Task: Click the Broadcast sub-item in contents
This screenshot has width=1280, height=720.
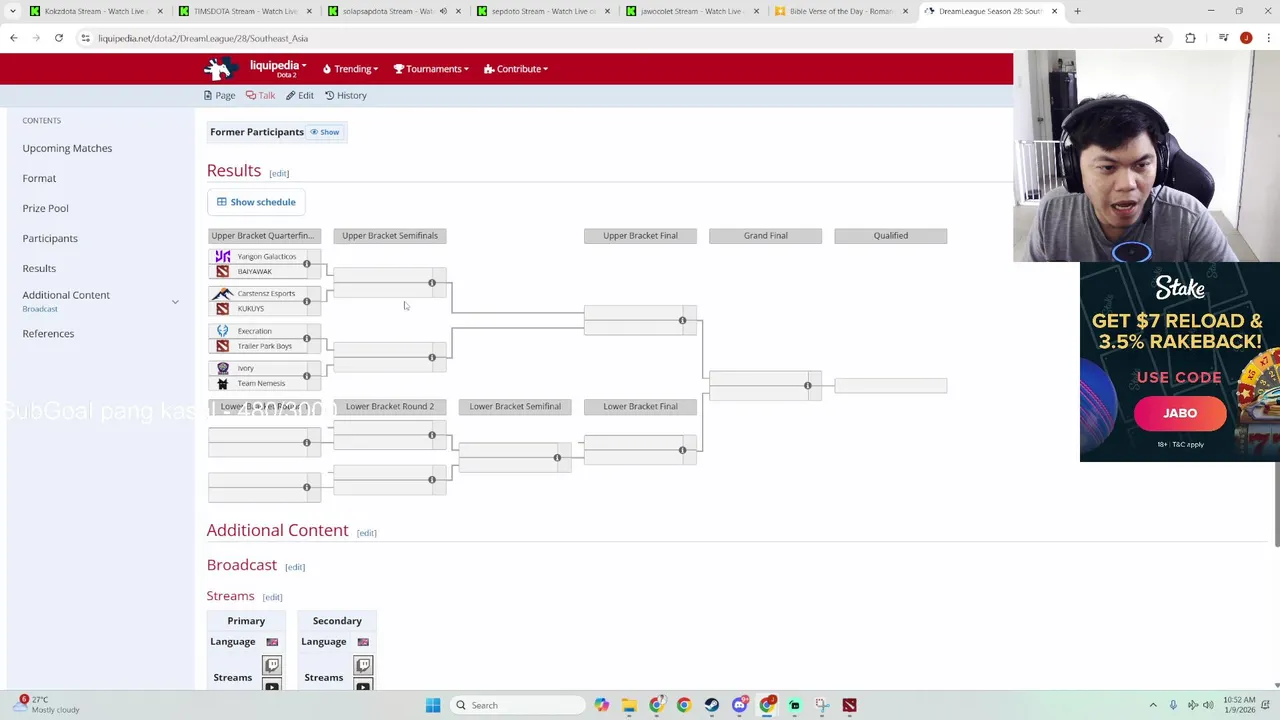Action: (x=40, y=309)
